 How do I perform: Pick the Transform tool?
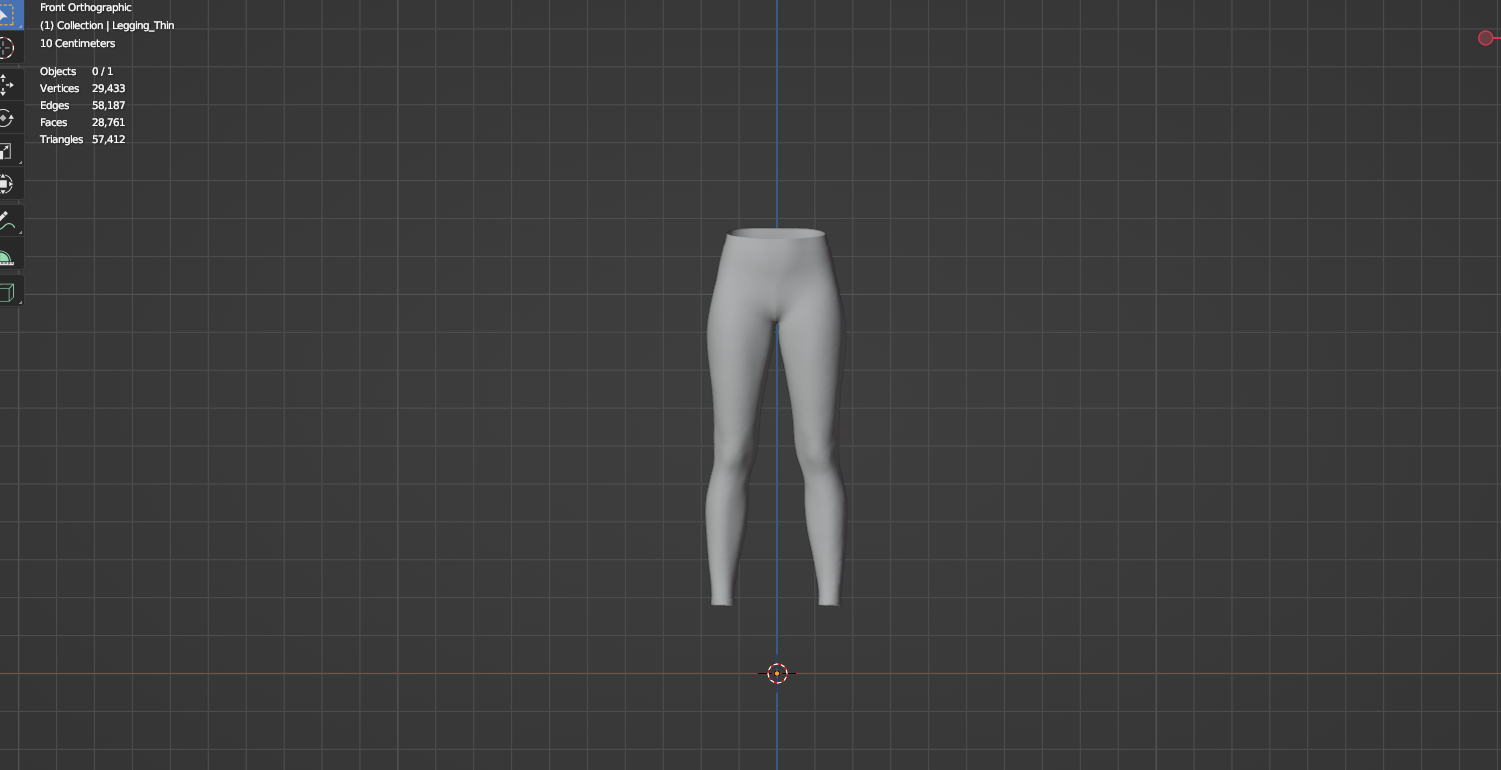pos(8,184)
